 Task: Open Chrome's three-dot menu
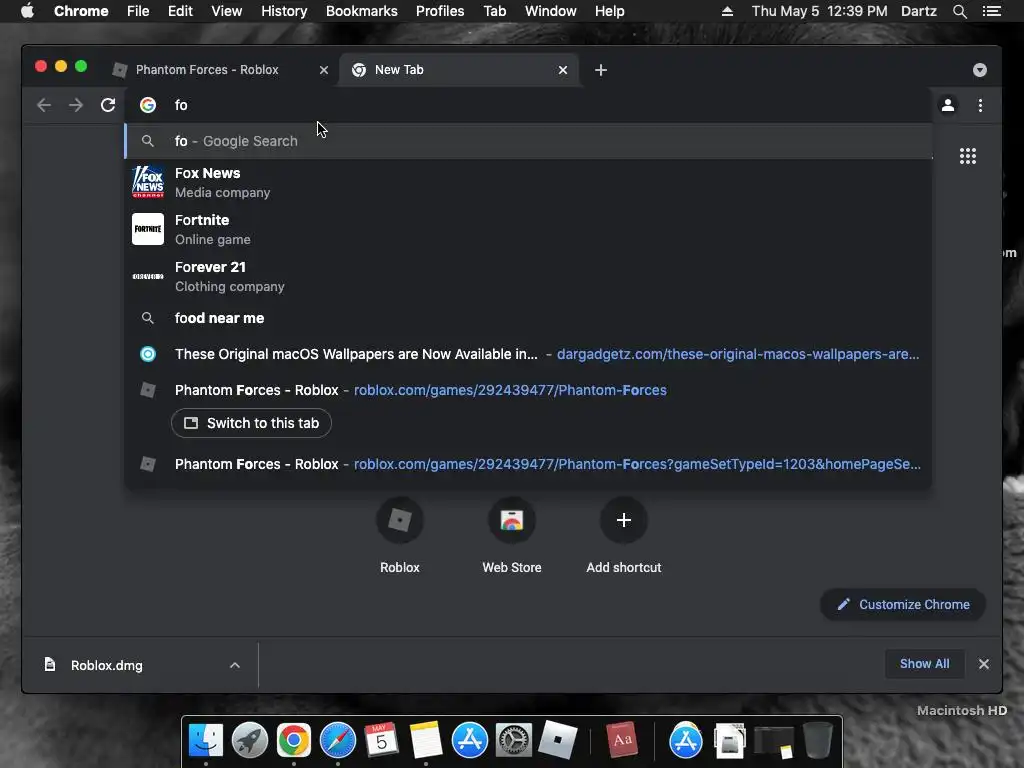click(x=980, y=105)
